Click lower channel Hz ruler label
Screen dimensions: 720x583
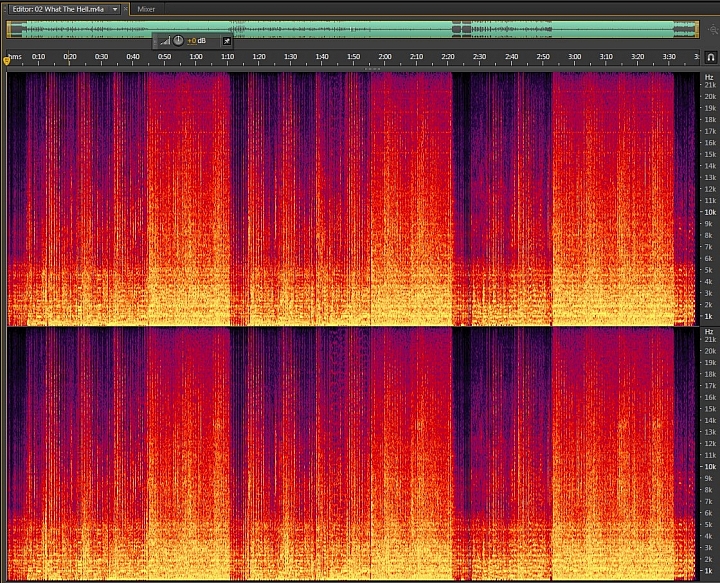[709, 331]
